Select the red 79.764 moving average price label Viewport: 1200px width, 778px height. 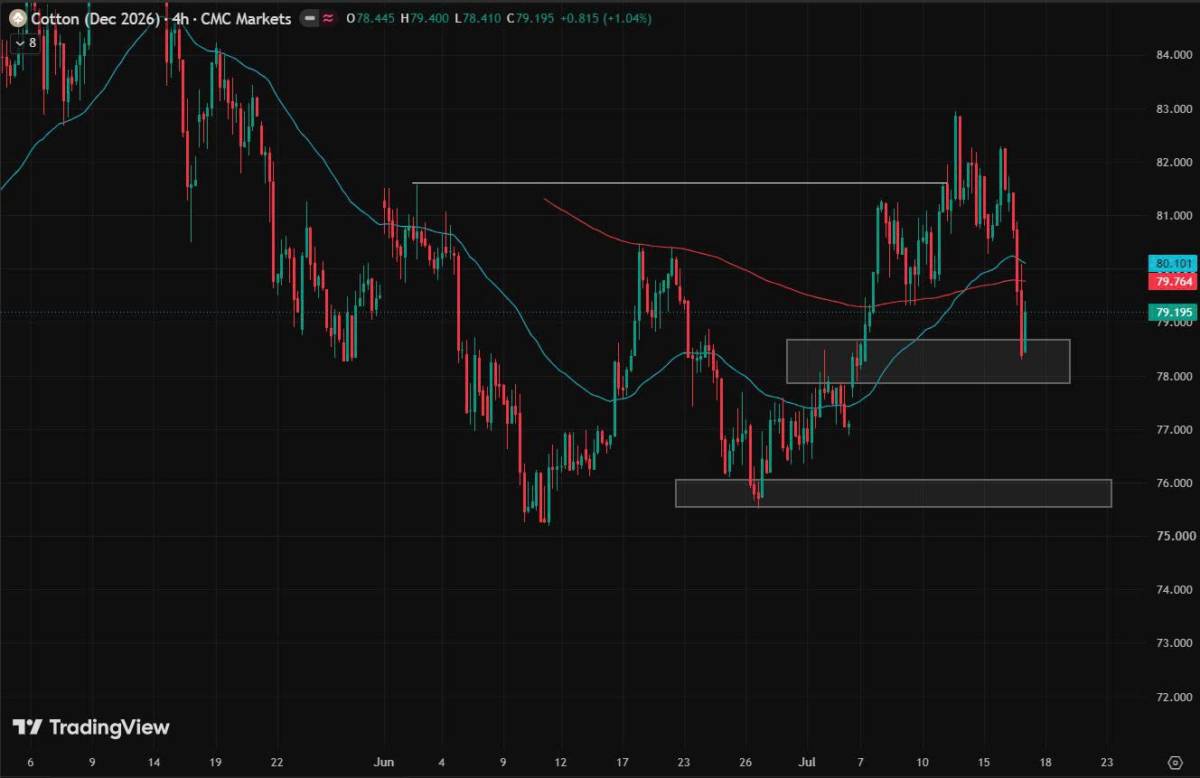pyautogui.click(x=1175, y=282)
